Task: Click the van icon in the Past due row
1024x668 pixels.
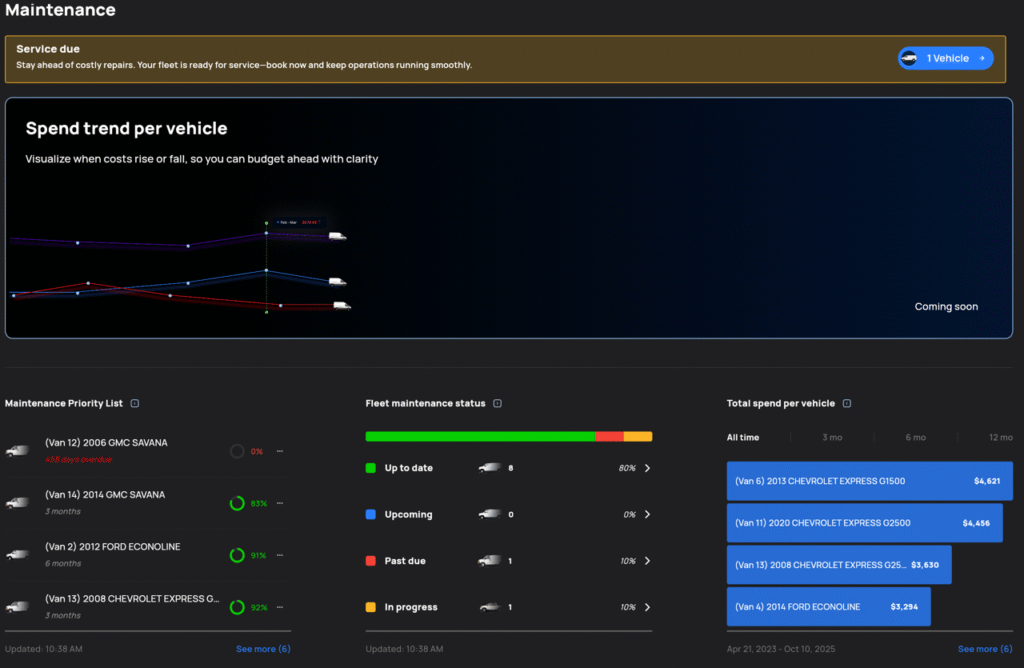Action: point(489,561)
